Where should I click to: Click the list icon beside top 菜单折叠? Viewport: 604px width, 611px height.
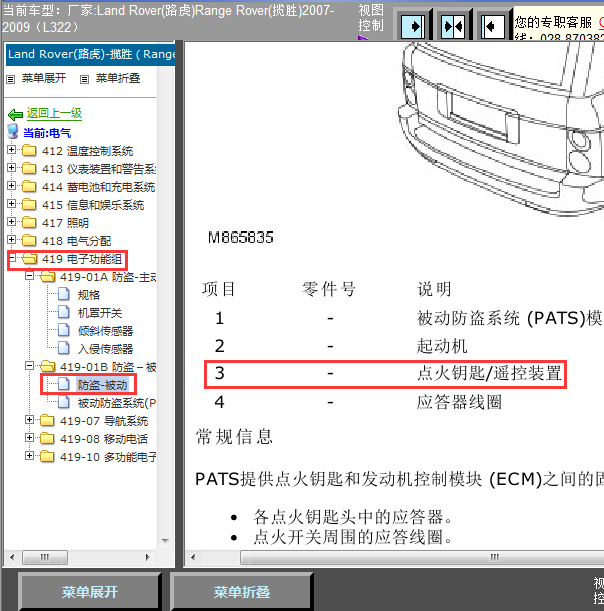[84, 79]
